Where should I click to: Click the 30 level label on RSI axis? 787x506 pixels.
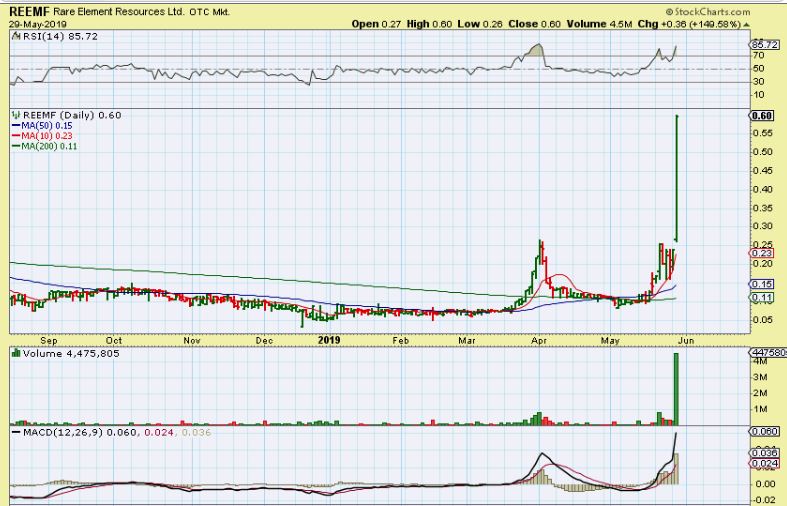click(758, 81)
